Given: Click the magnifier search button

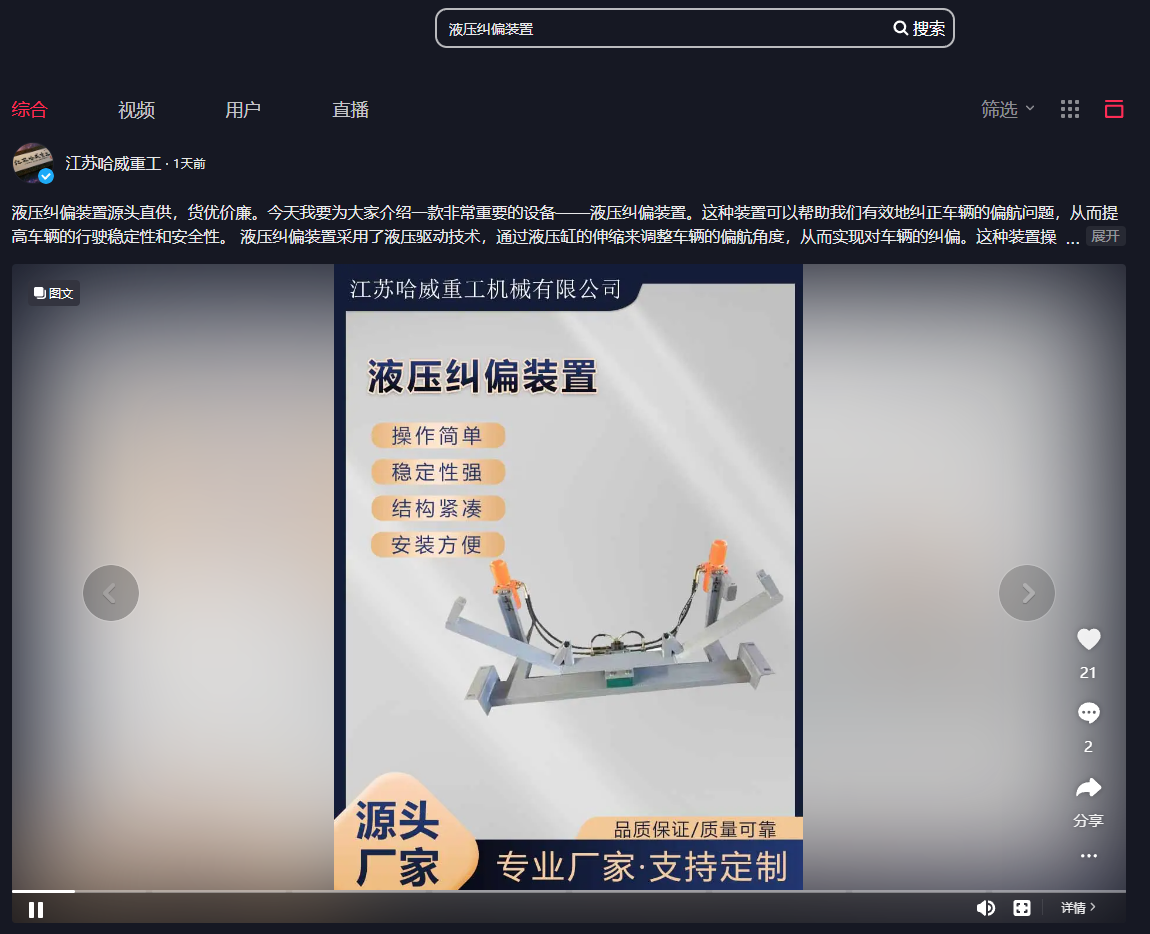Looking at the screenshot, I should point(919,29).
